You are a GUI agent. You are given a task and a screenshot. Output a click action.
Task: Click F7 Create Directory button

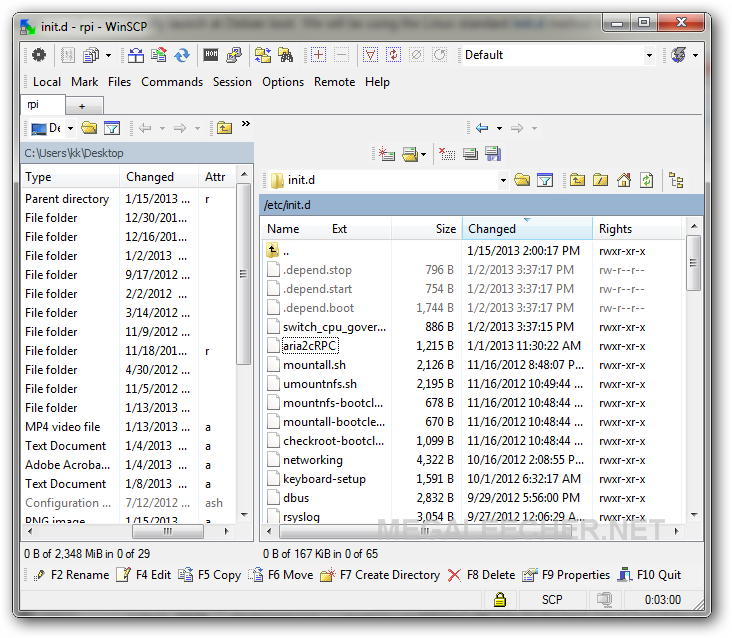pos(380,575)
